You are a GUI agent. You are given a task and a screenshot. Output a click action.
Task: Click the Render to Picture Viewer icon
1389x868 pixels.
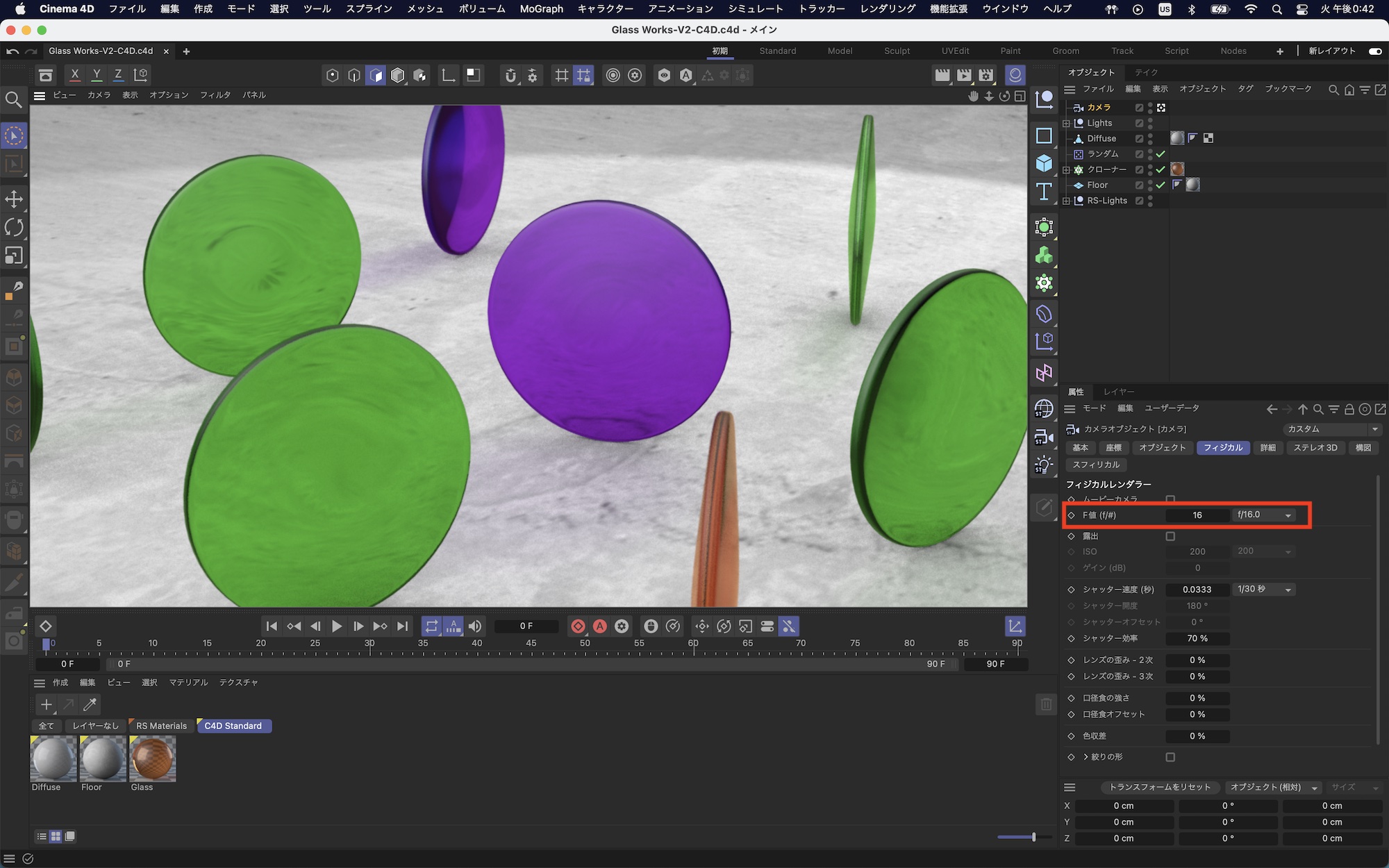pyautogui.click(x=964, y=75)
